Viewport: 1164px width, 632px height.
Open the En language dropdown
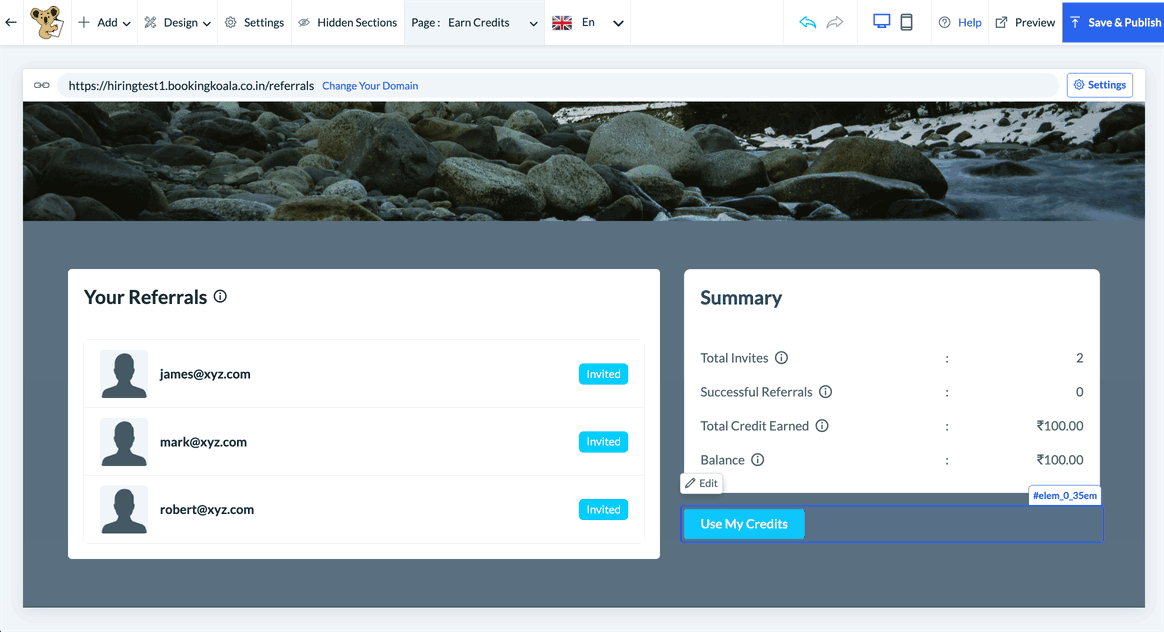(602, 22)
